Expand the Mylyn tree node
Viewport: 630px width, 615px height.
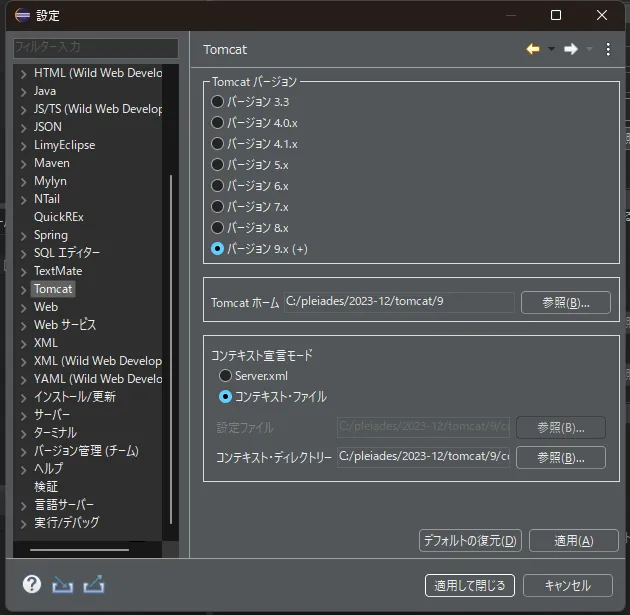click(24, 182)
